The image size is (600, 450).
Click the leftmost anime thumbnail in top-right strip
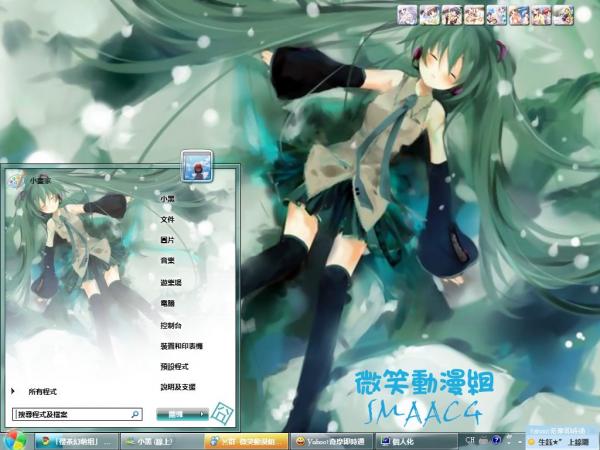click(x=407, y=15)
